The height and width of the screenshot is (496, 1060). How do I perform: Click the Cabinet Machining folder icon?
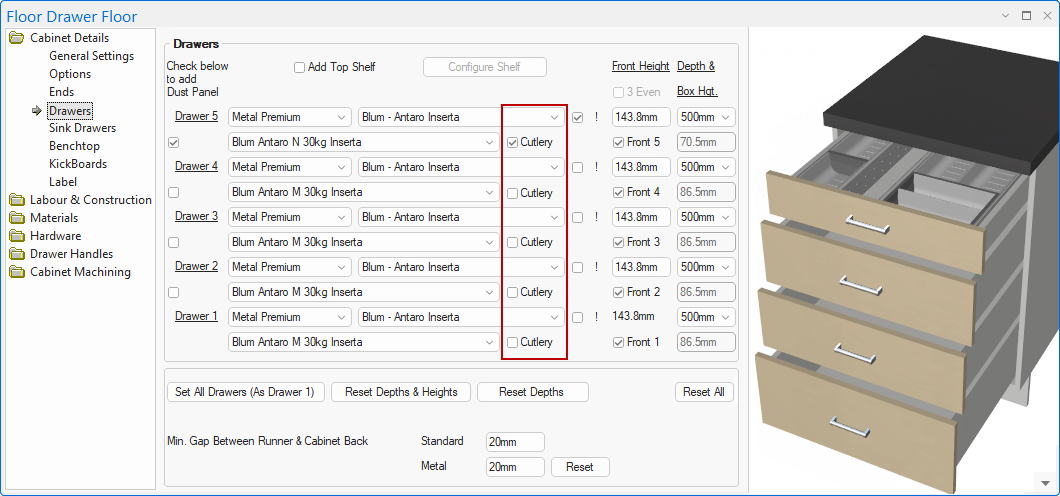(17, 272)
